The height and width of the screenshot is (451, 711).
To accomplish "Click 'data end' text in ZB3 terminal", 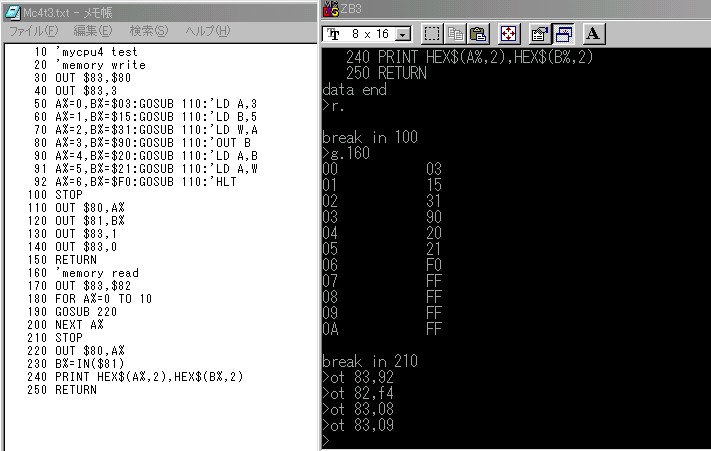I will (x=354, y=89).
